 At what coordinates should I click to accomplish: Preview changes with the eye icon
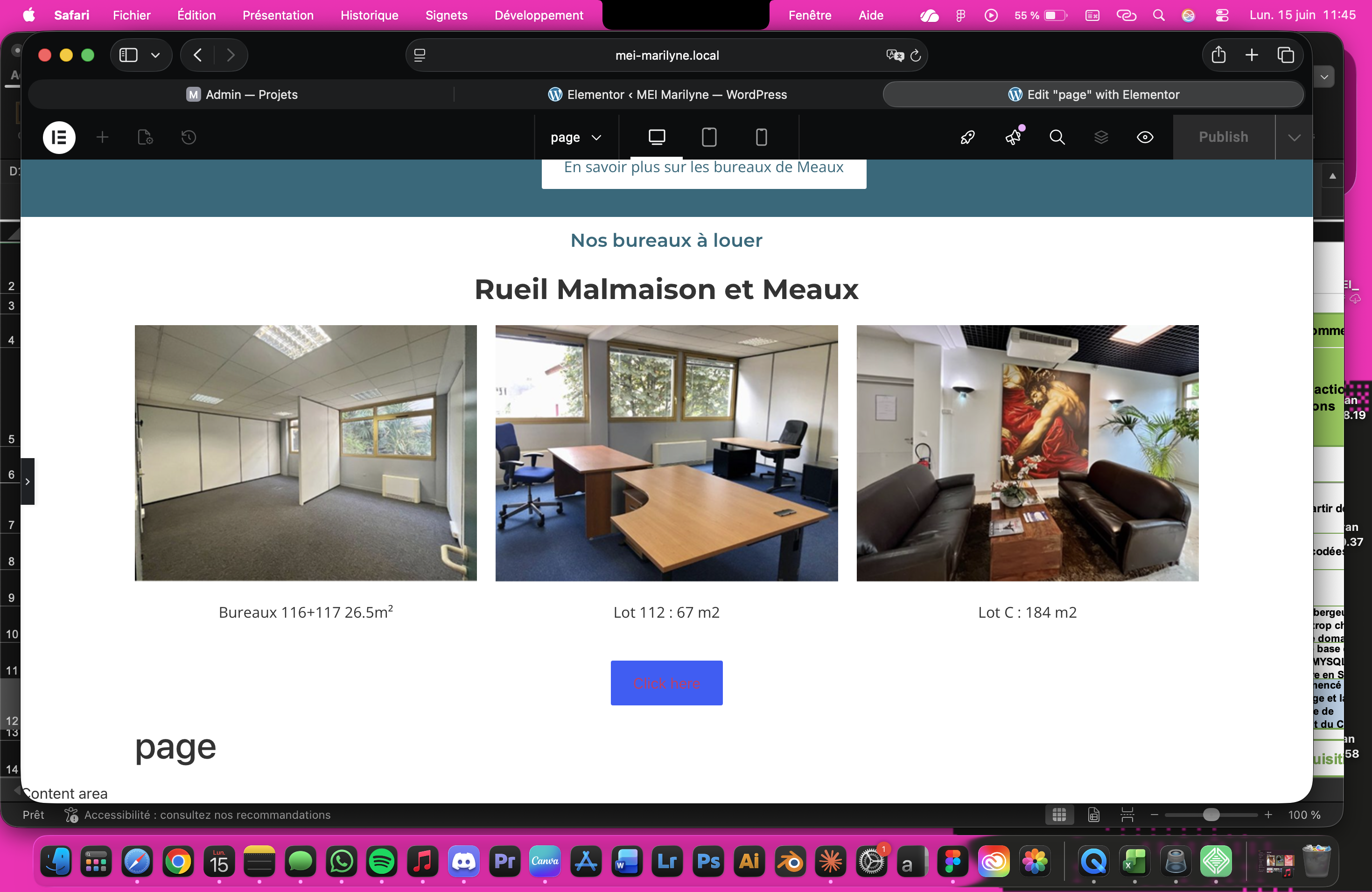coord(1145,137)
